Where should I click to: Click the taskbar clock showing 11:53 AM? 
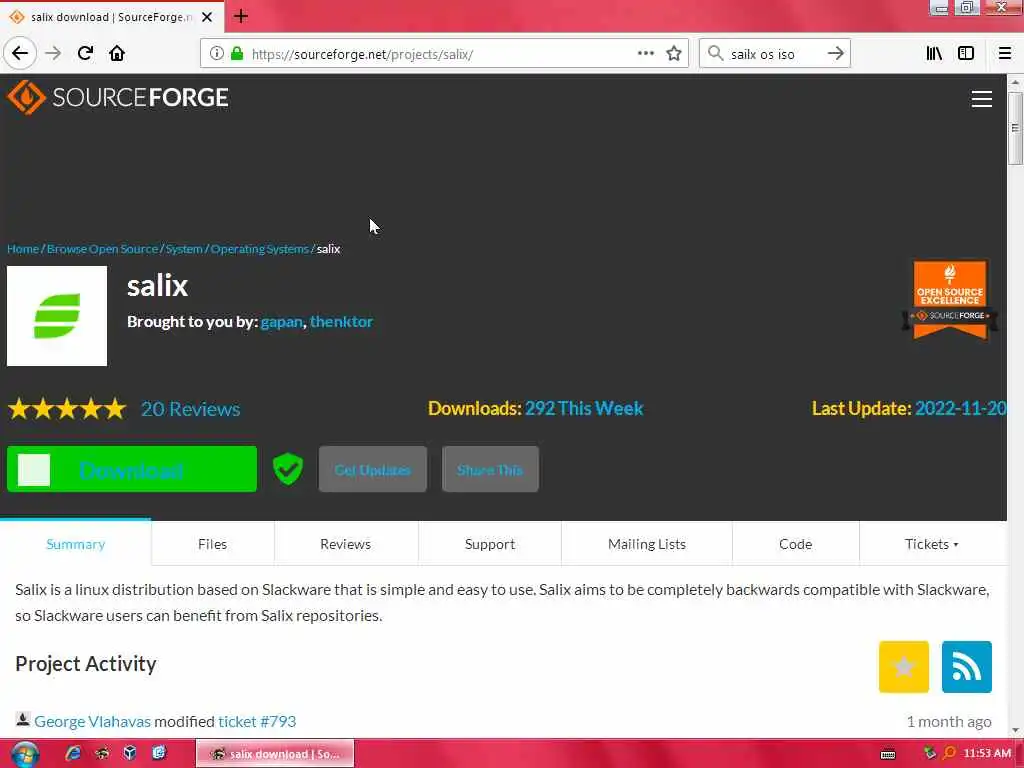coord(987,754)
